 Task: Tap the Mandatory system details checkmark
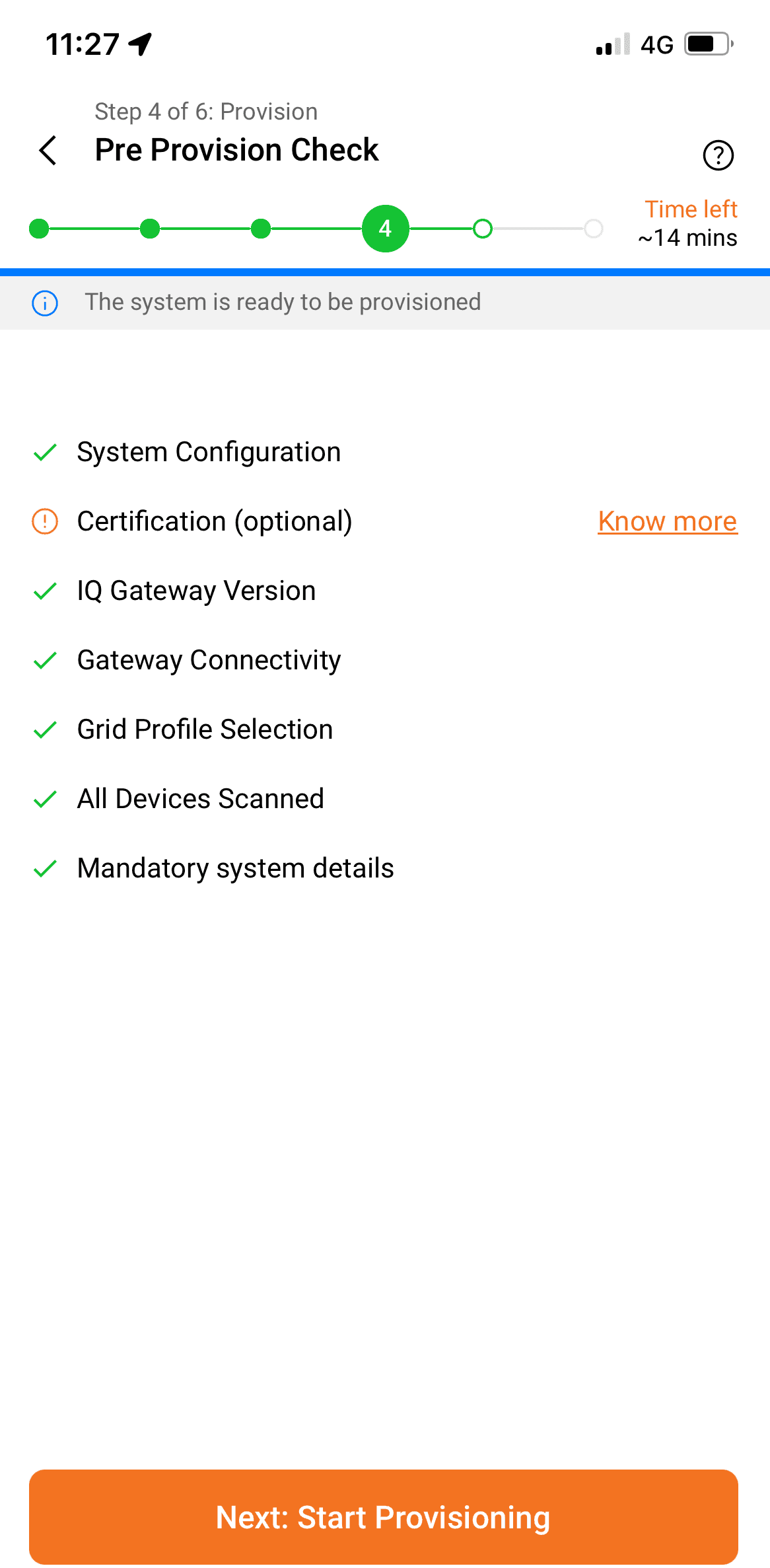pos(45,869)
